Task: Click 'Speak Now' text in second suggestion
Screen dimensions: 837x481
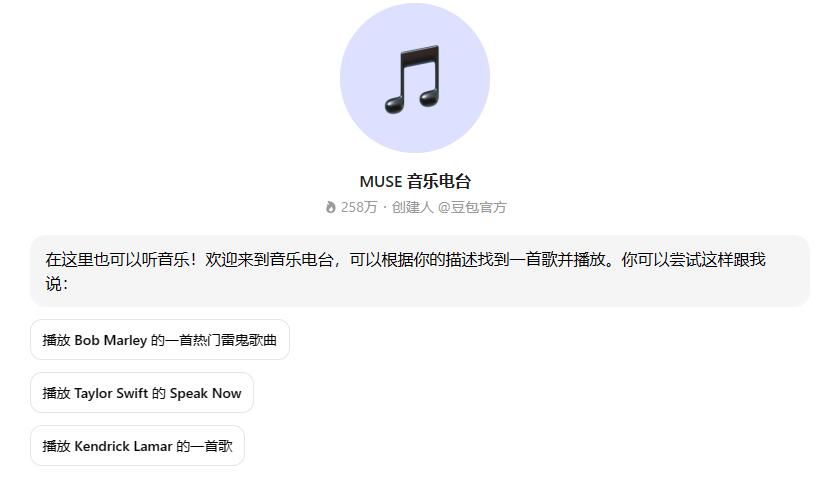Action: [206, 393]
